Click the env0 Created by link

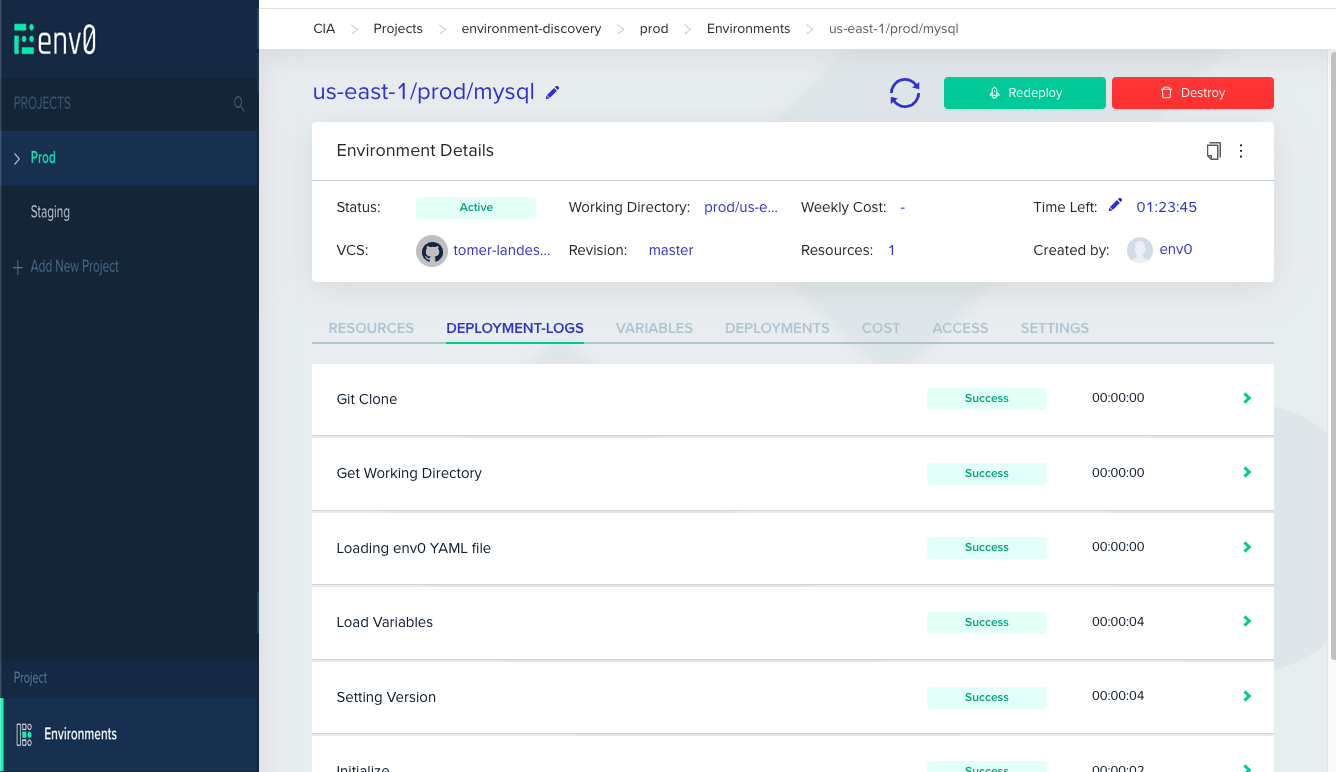coord(1176,250)
